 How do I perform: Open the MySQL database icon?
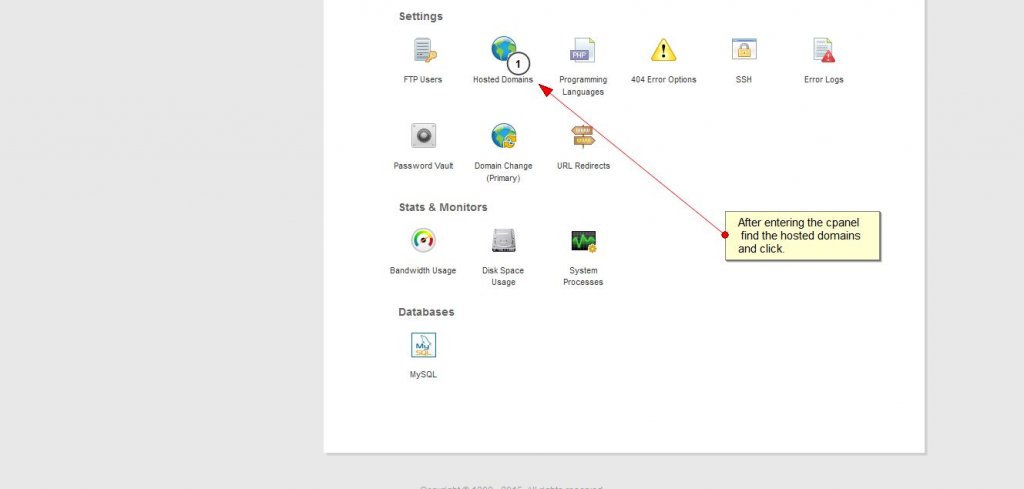tap(423, 345)
